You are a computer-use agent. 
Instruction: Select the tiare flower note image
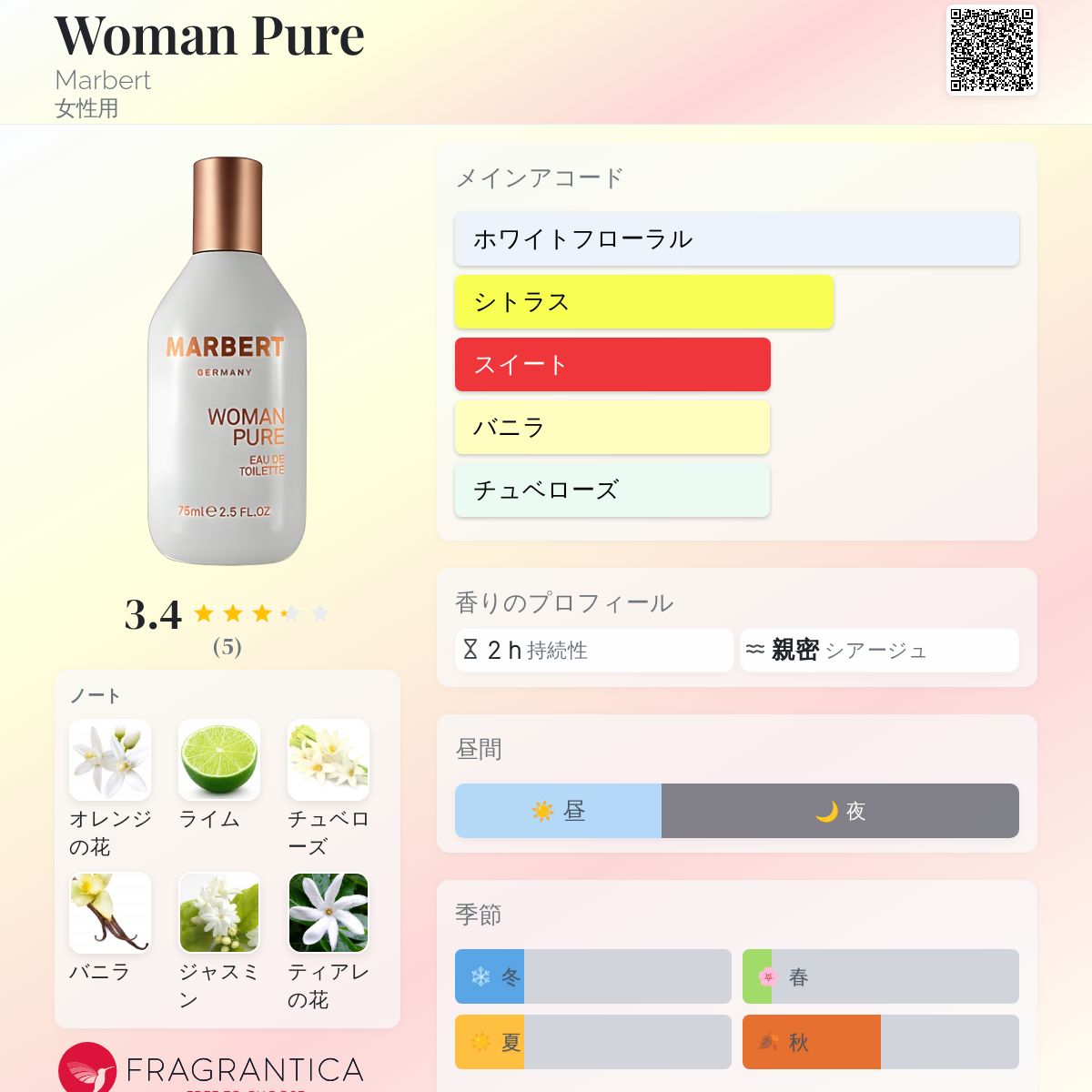coord(329,913)
